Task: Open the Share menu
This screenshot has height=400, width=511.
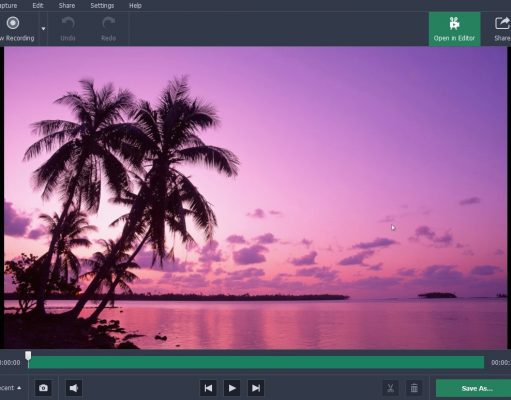Action: [67, 6]
